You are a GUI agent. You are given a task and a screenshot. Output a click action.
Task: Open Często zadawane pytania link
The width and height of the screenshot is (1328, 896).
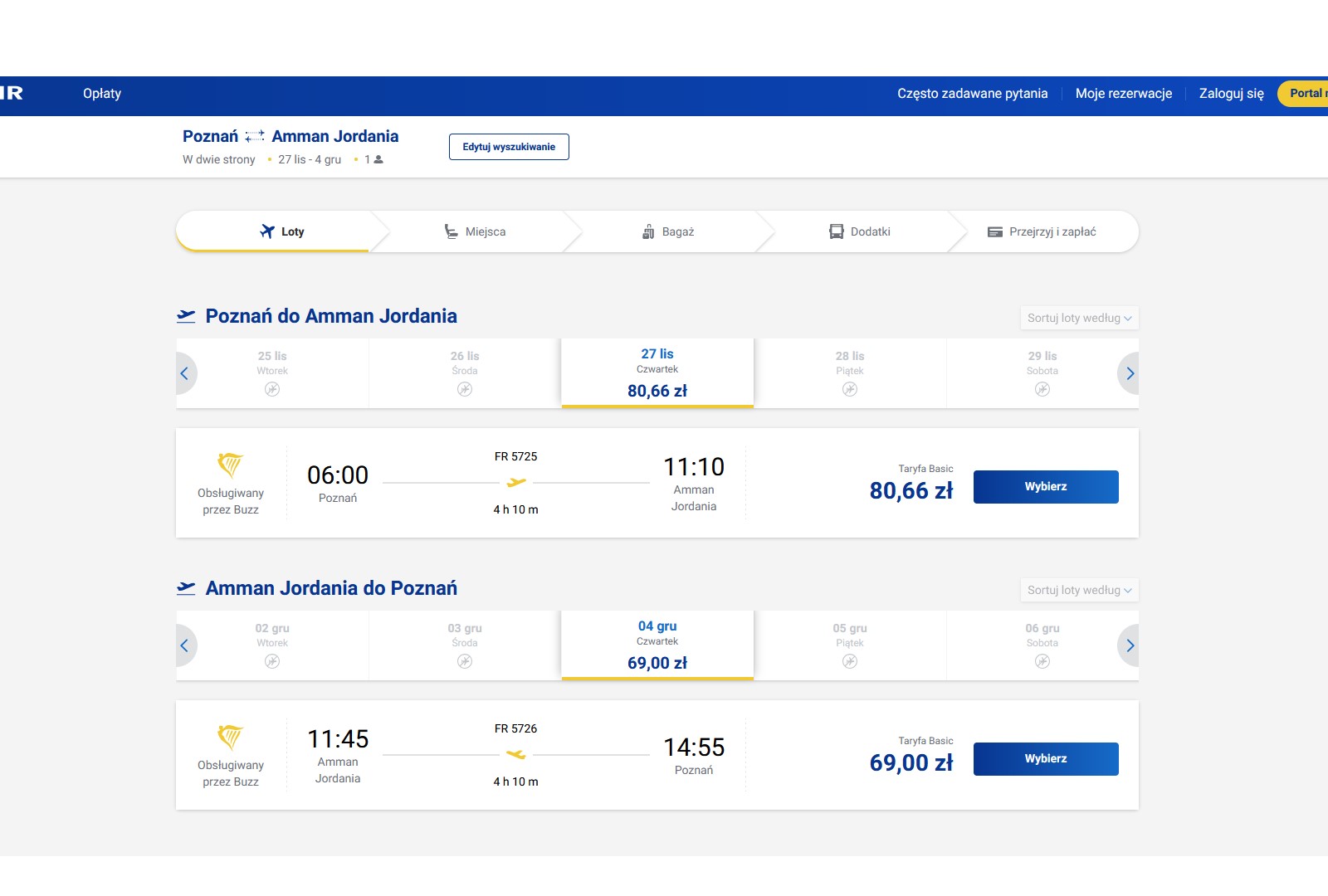972,94
